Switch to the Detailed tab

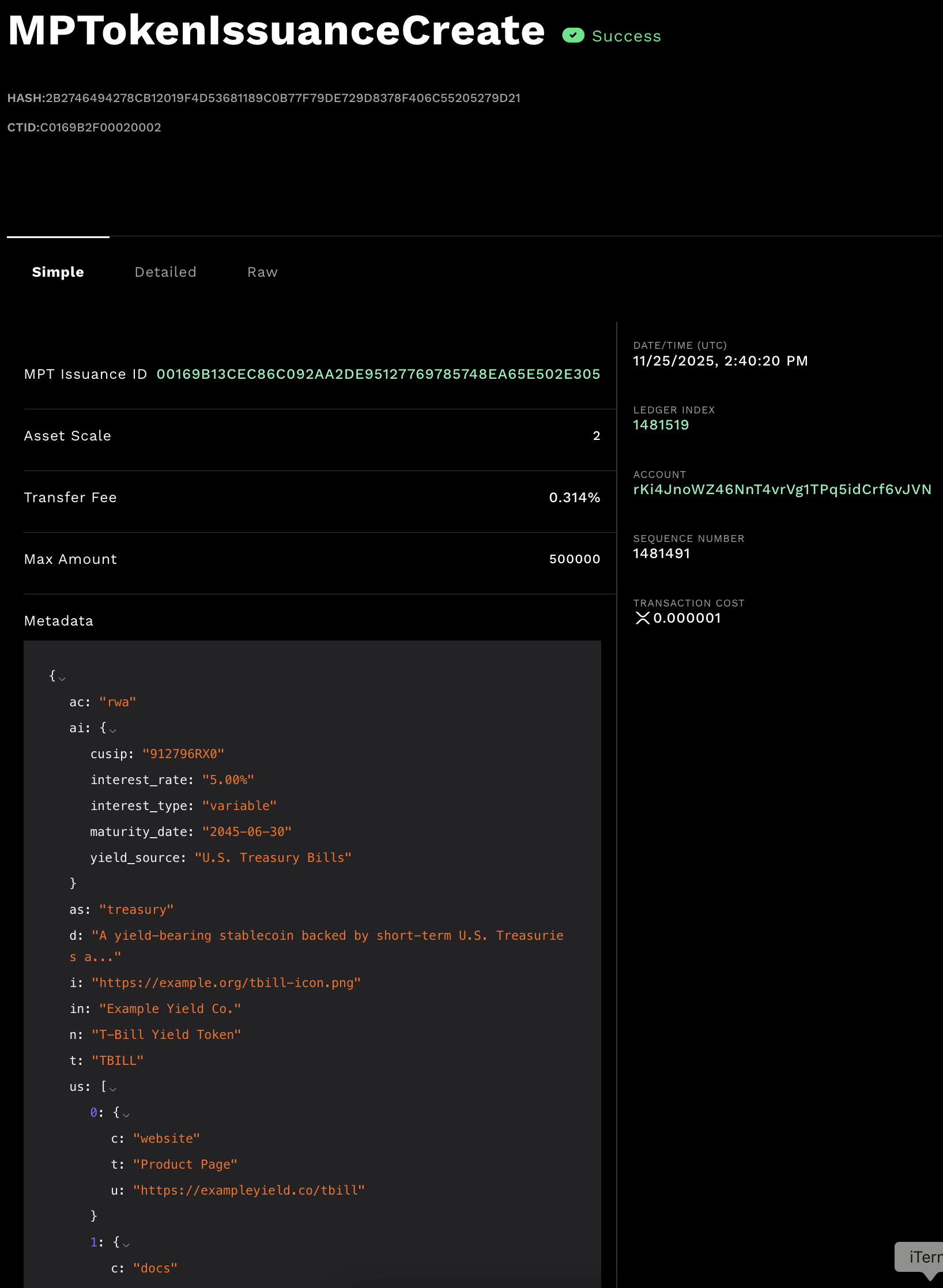[165, 272]
